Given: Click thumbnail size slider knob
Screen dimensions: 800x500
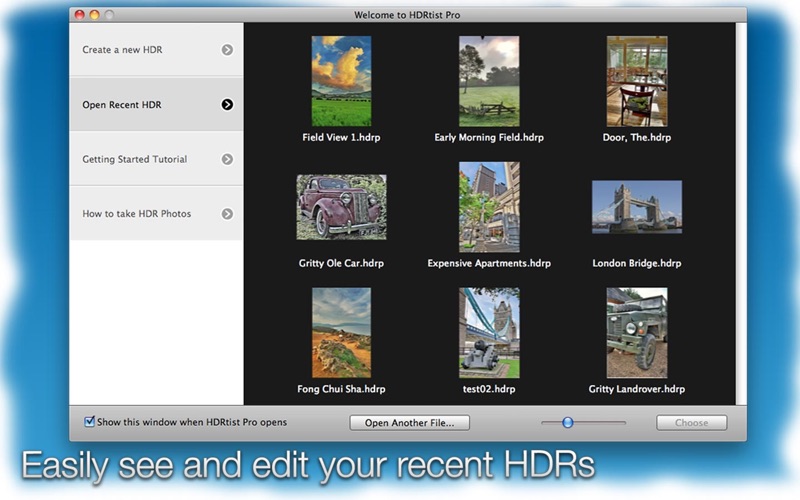Looking at the screenshot, I should click(x=567, y=422).
